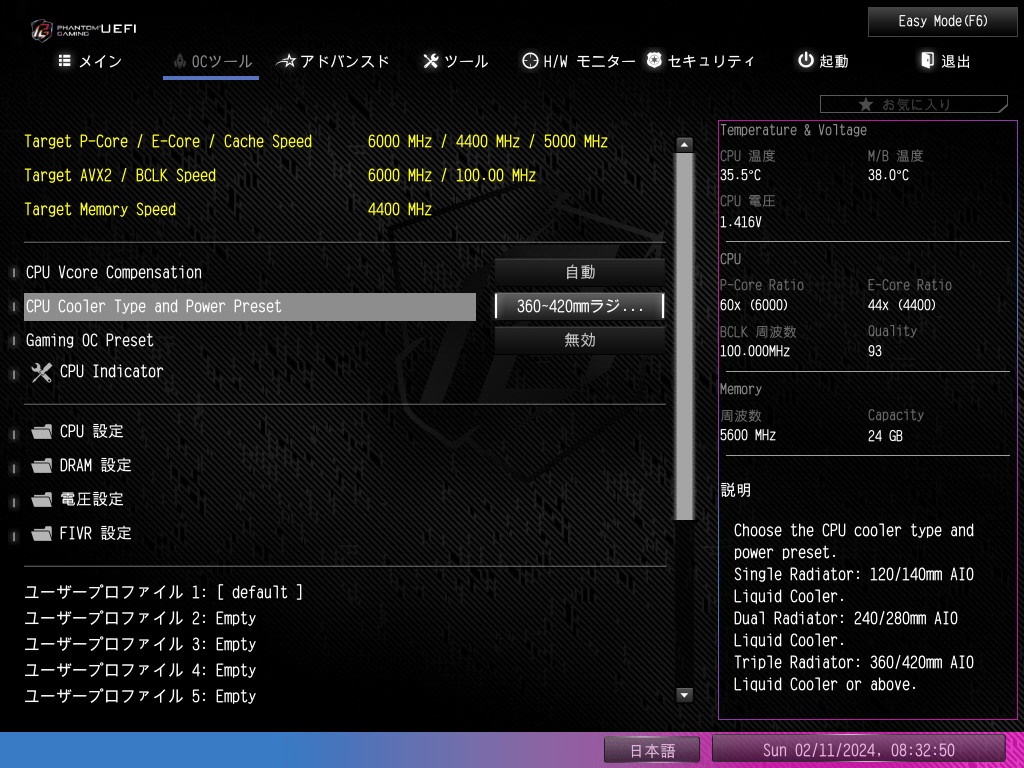Image resolution: width=1024 pixels, height=768 pixels.
Task: Click the power icon beside 起動
Action: pyautogui.click(x=806, y=61)
